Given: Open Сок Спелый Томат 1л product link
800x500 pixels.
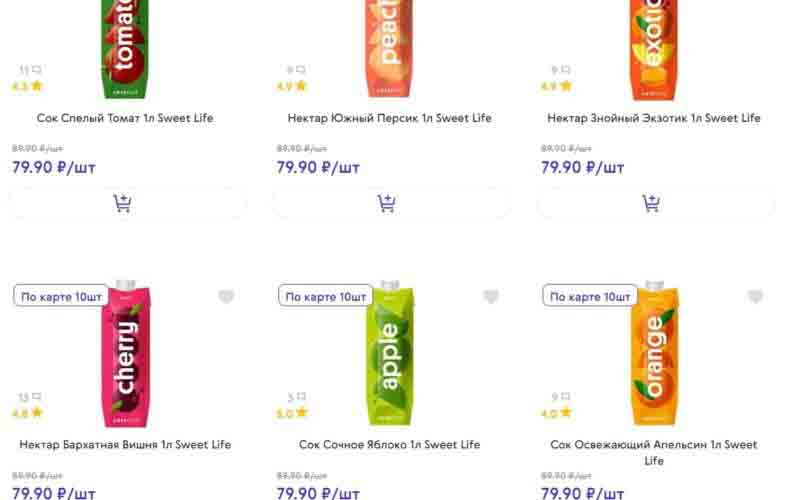Looking at the screenshot, I should coord(125,118).
